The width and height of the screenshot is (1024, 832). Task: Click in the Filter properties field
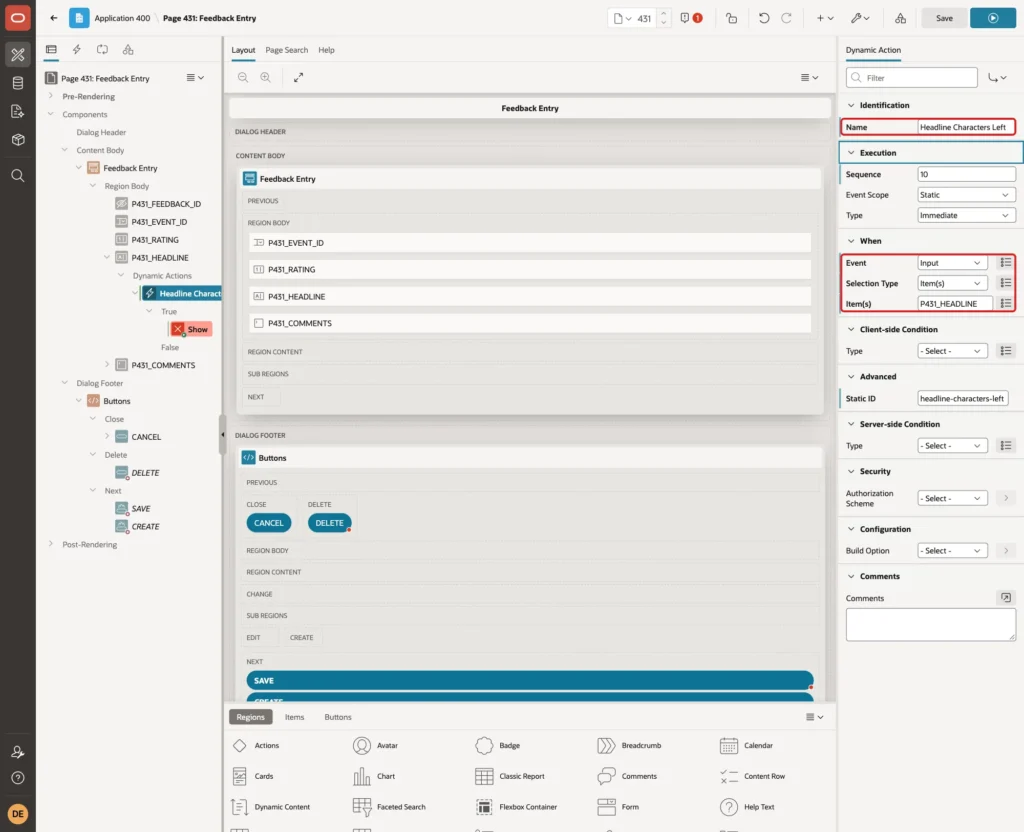pyautogui.click(x=911, y=78)
